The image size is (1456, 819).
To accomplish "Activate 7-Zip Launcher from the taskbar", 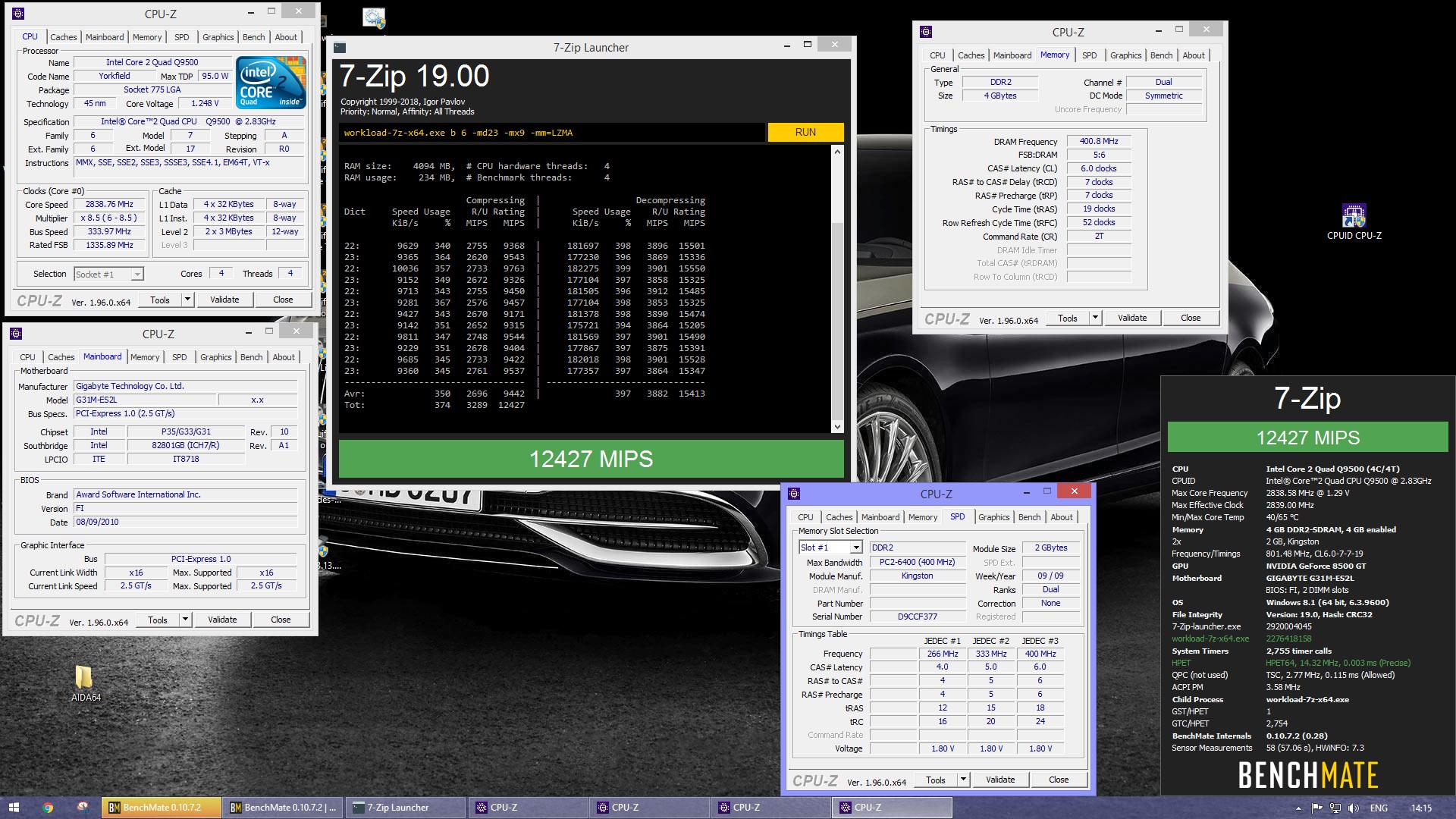I will click(406, 808).
